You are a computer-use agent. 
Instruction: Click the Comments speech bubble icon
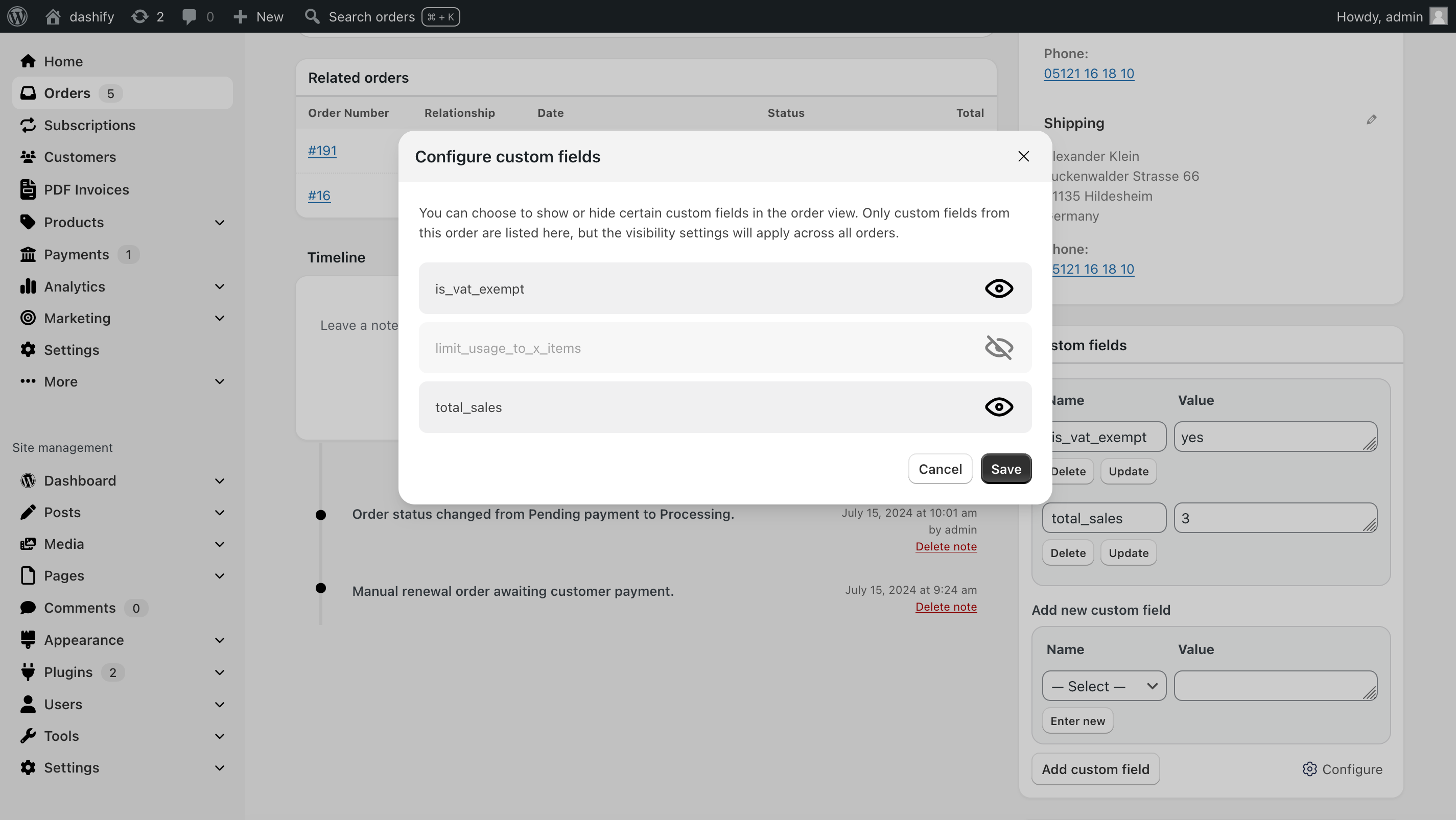coord(28,608)
